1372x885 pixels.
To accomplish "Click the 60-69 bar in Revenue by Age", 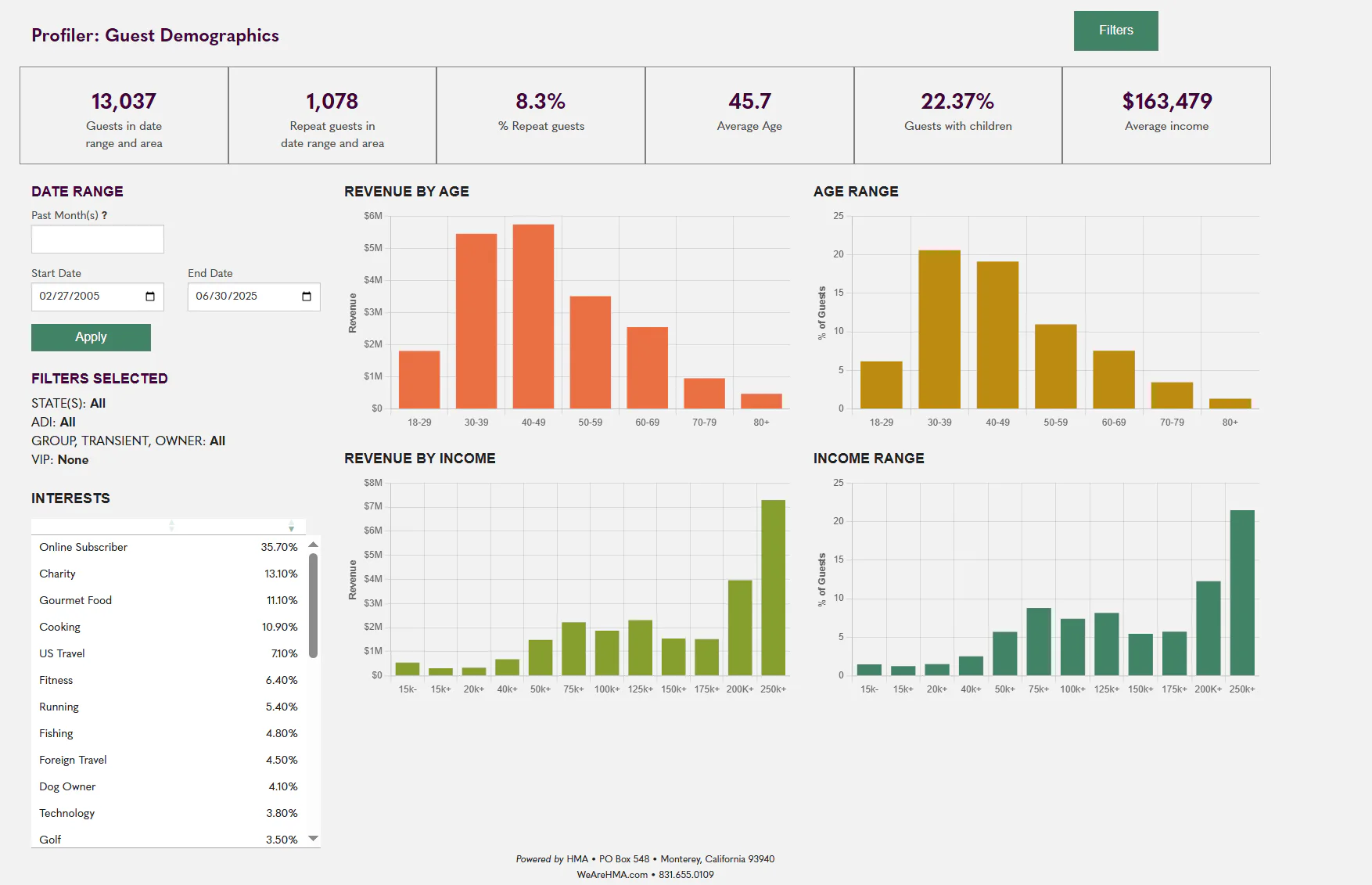I will 648,368.
